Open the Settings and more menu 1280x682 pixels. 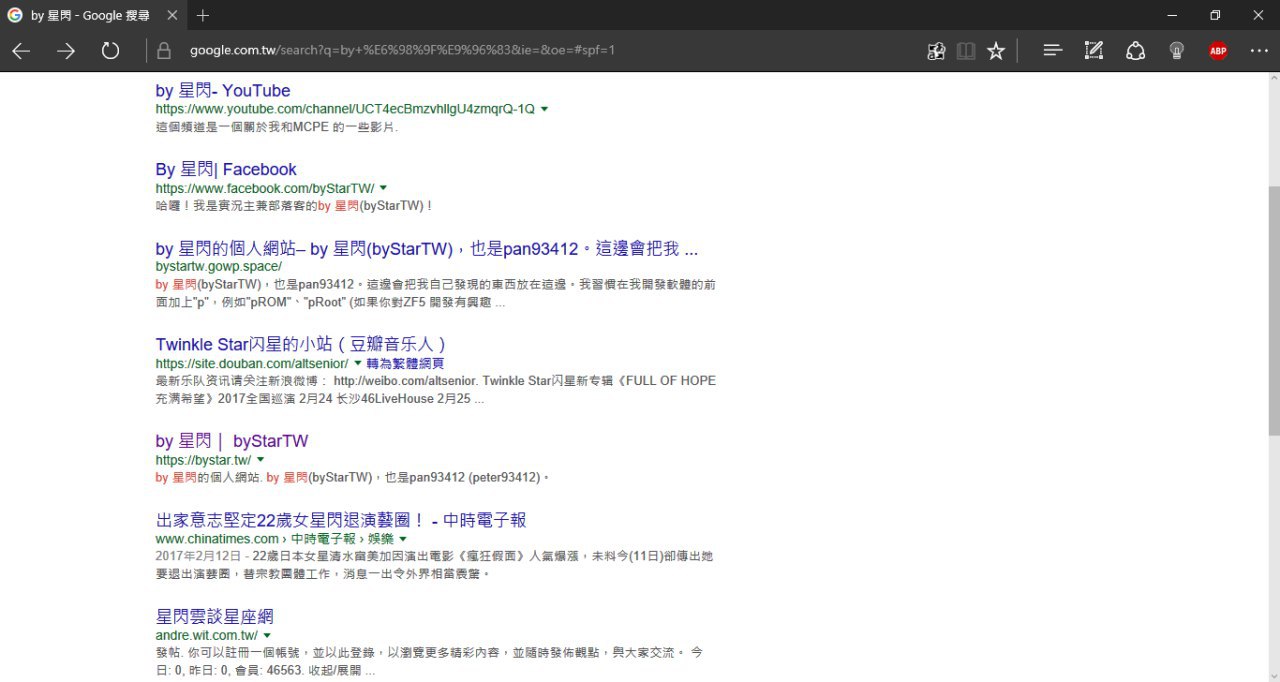pyautogui.click(x=1259, y=51)
